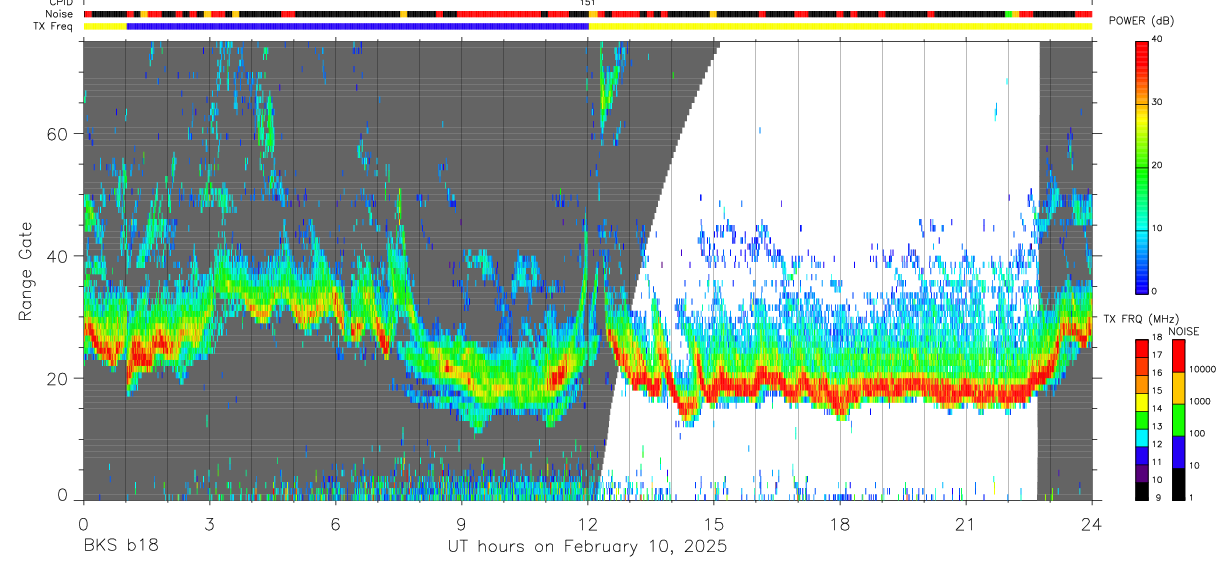Screen dimensions: 1228x567
Task: Click the Range Gate axis title
Action: point(26,272)
